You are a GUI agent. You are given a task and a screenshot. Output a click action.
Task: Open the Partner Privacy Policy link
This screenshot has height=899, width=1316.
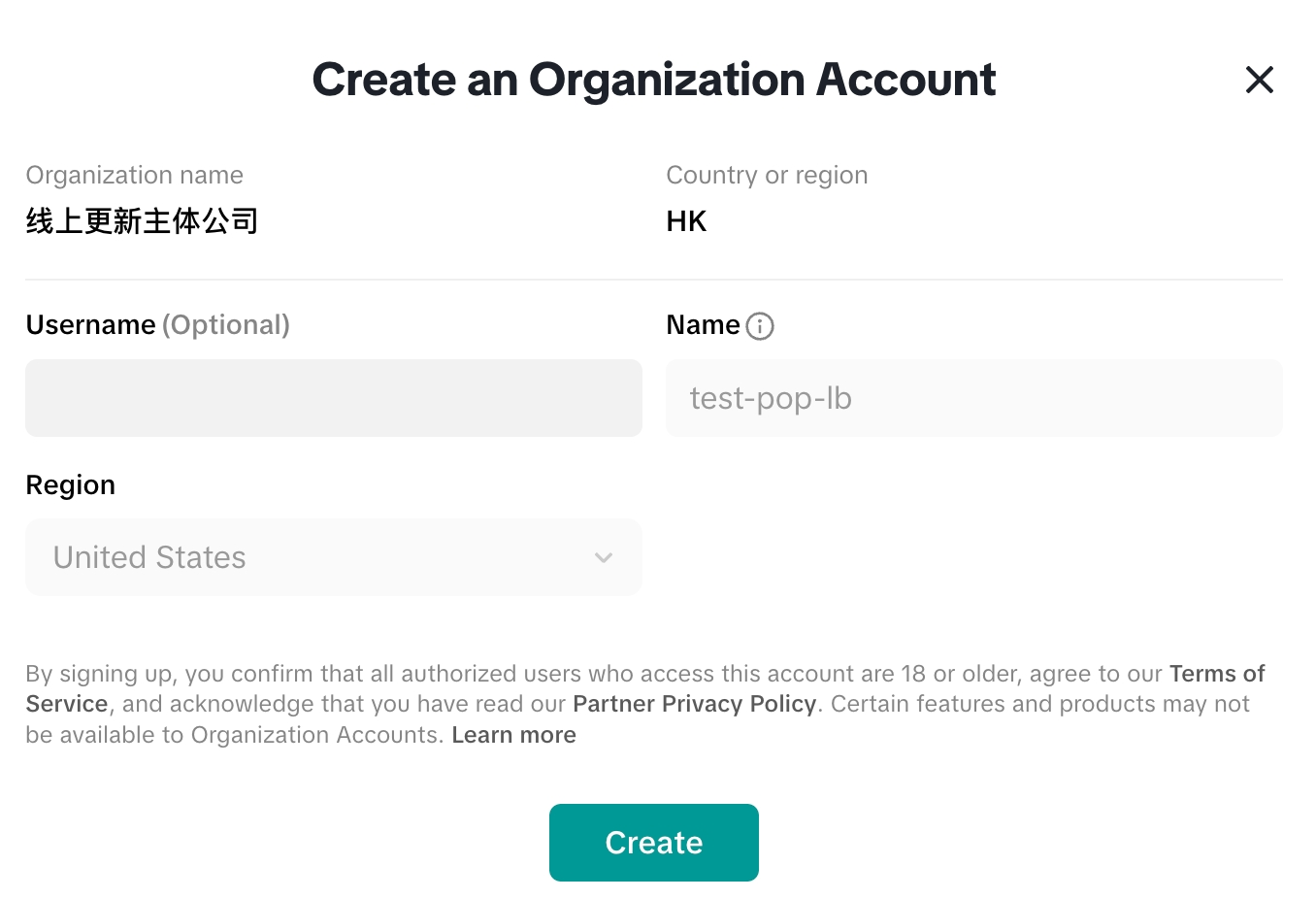click(x=694, y=704)
